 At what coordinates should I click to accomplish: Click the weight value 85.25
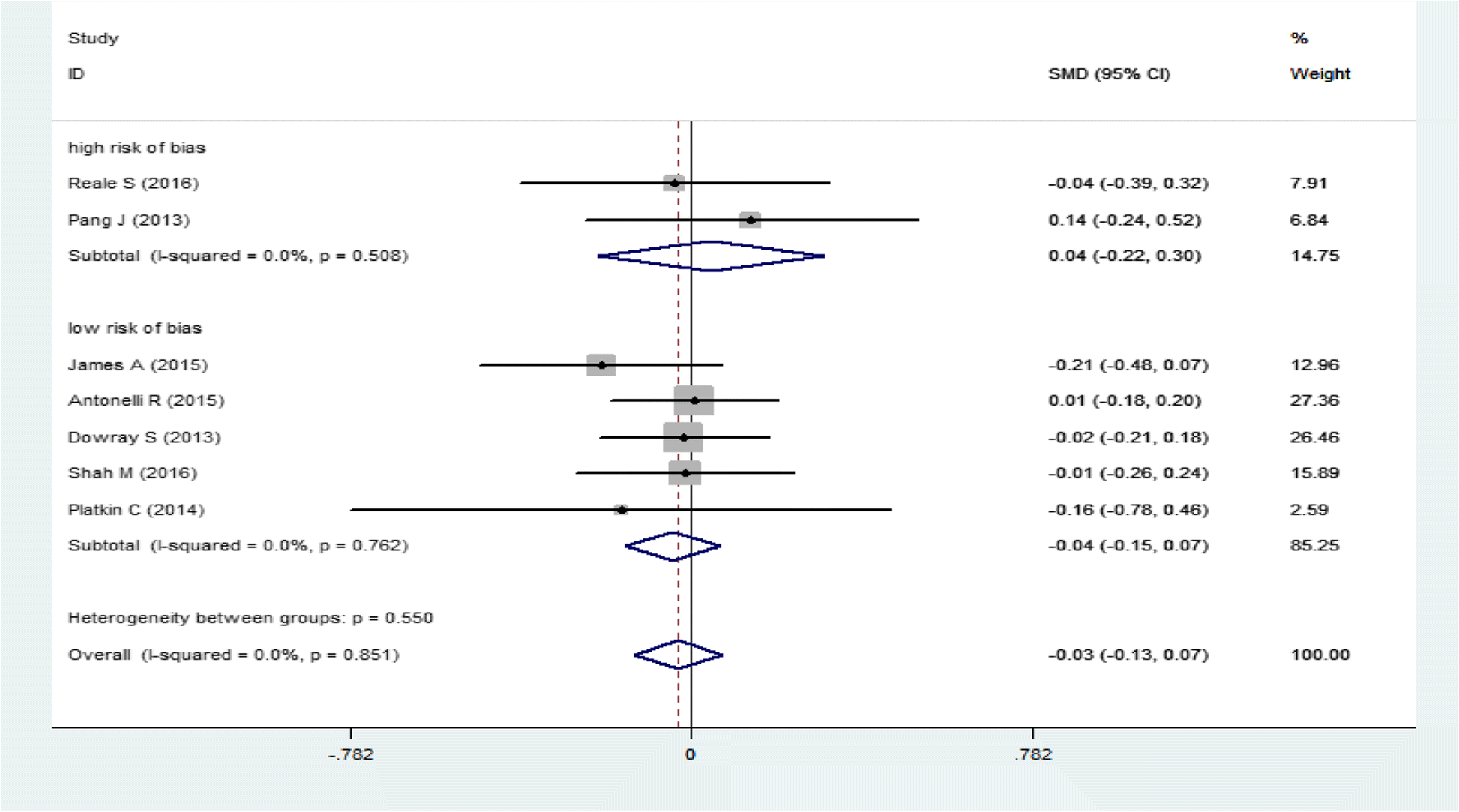coord(1314,545)
